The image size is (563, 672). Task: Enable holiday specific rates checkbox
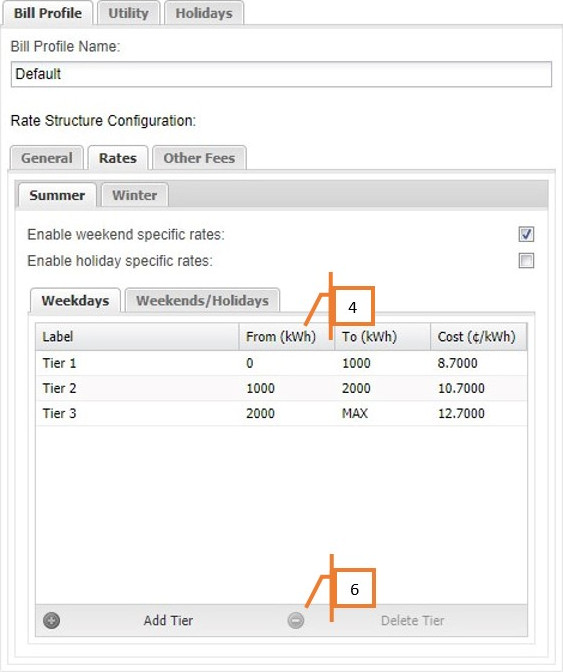point(526,261)
